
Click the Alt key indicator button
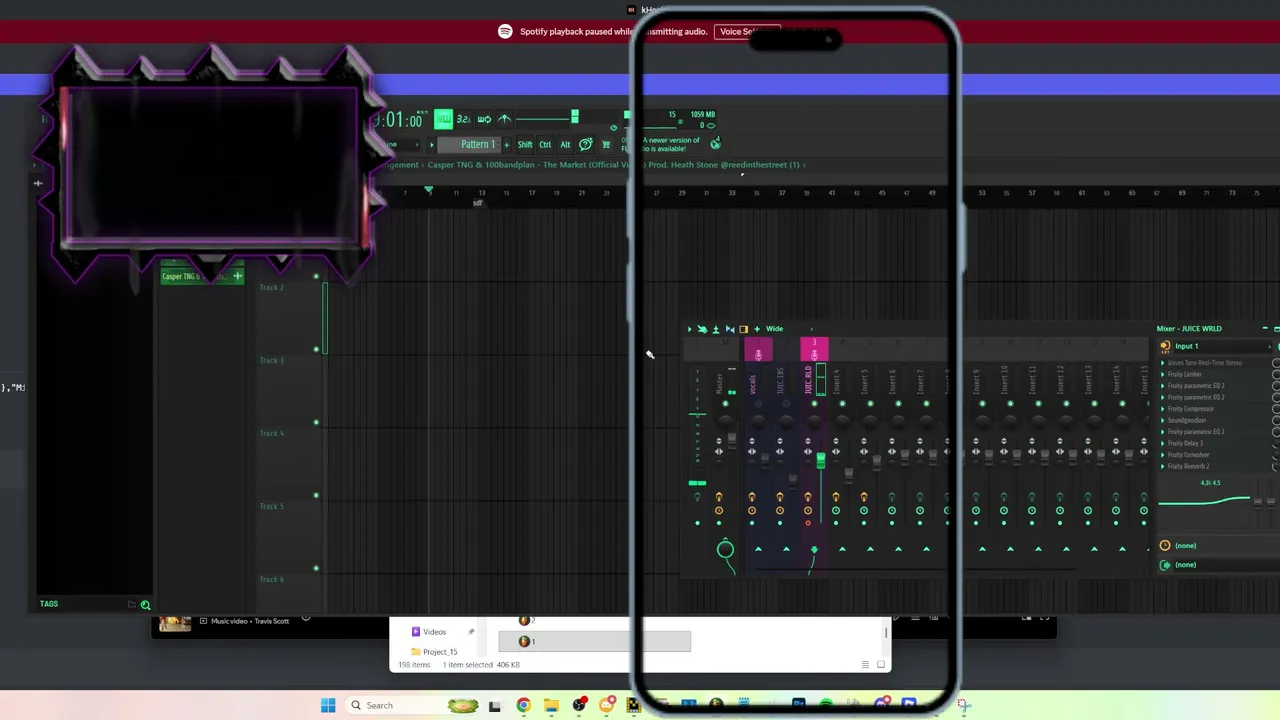point(565,144)
